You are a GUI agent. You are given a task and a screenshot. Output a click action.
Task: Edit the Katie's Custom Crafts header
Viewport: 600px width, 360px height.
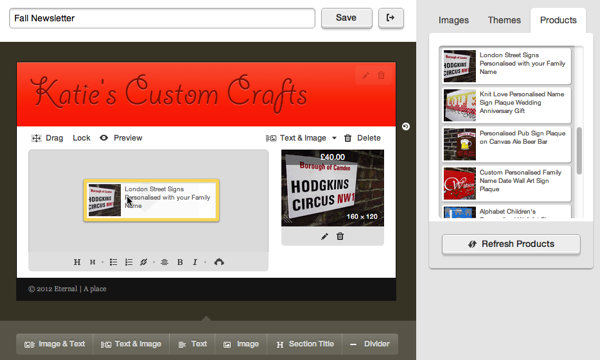[366, 75]
